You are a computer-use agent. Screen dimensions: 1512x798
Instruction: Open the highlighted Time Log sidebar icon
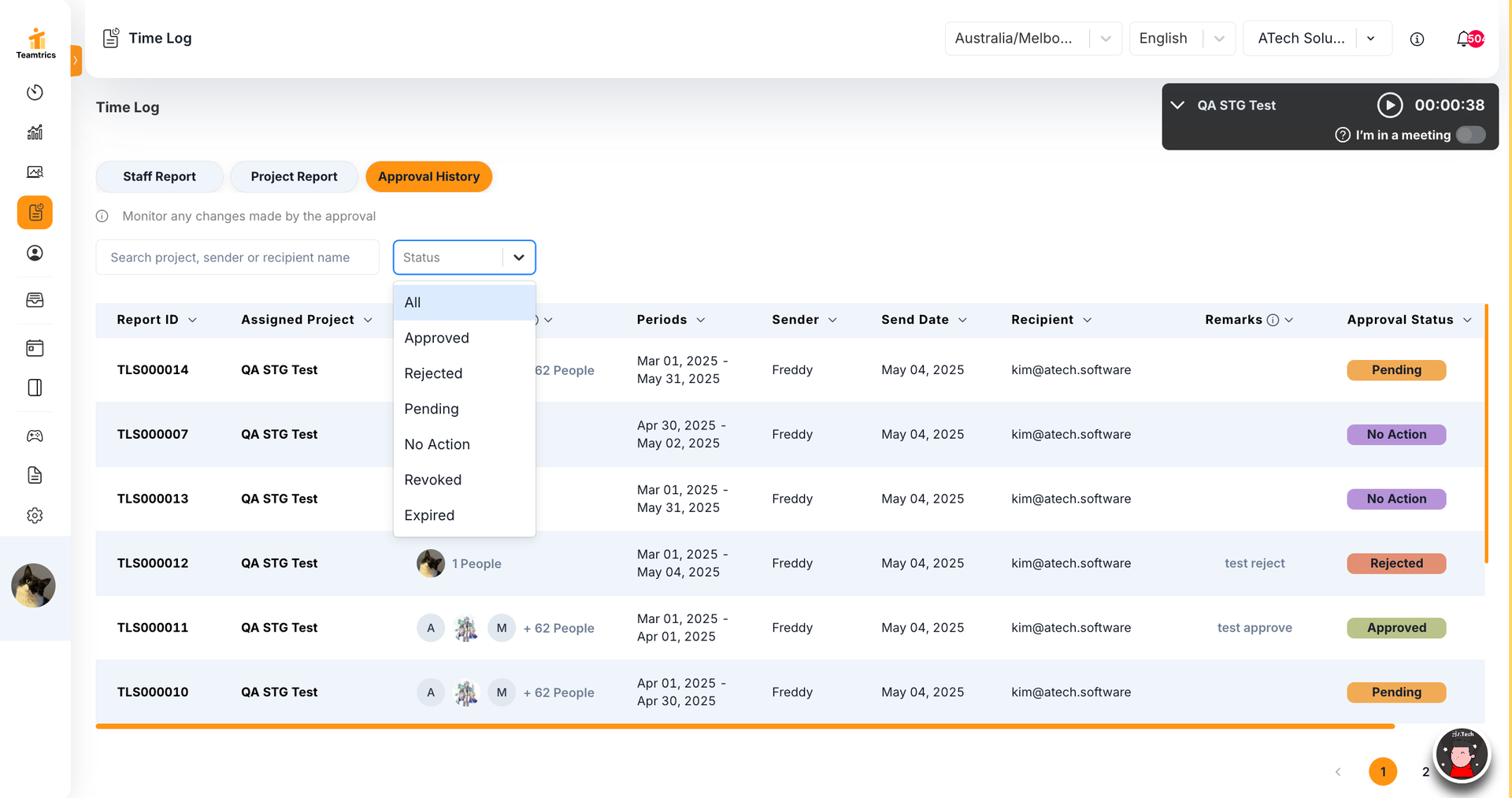point(35,213)
